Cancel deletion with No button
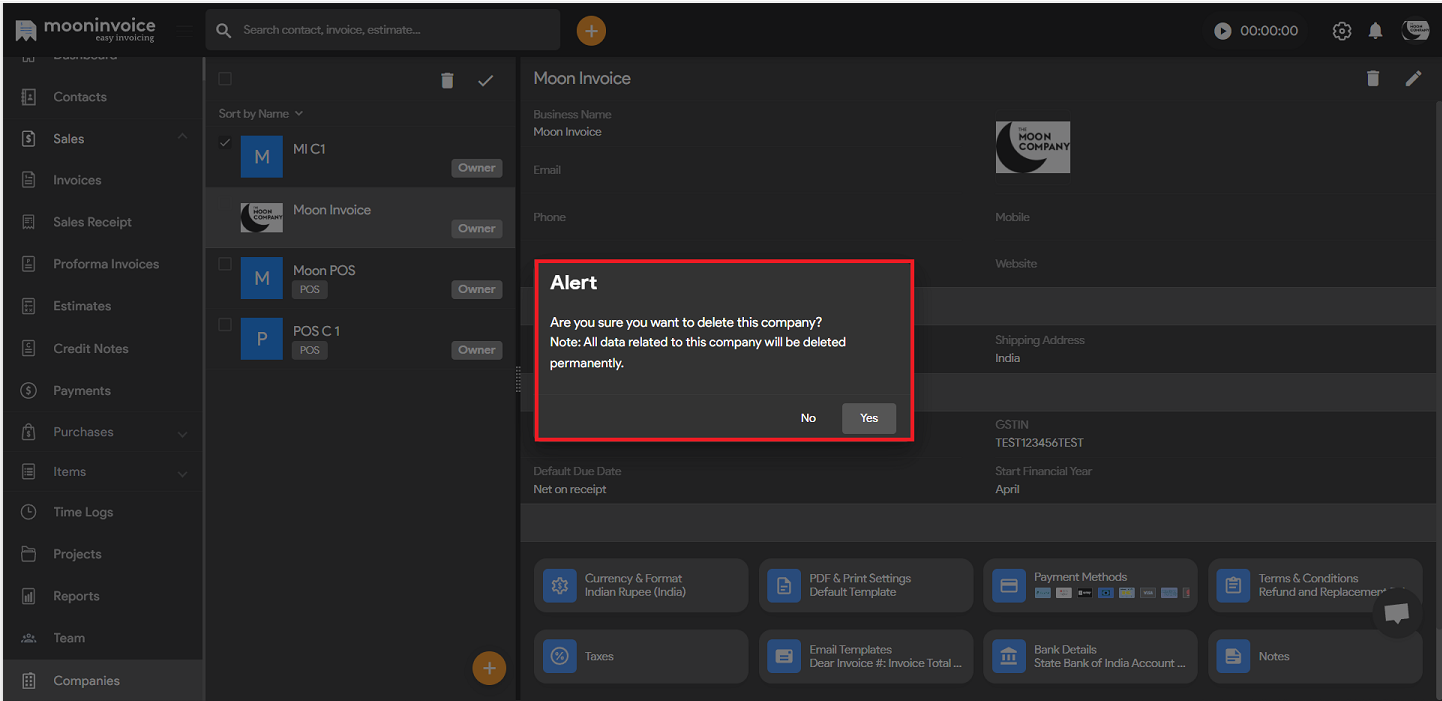 [x=808, y=418]
